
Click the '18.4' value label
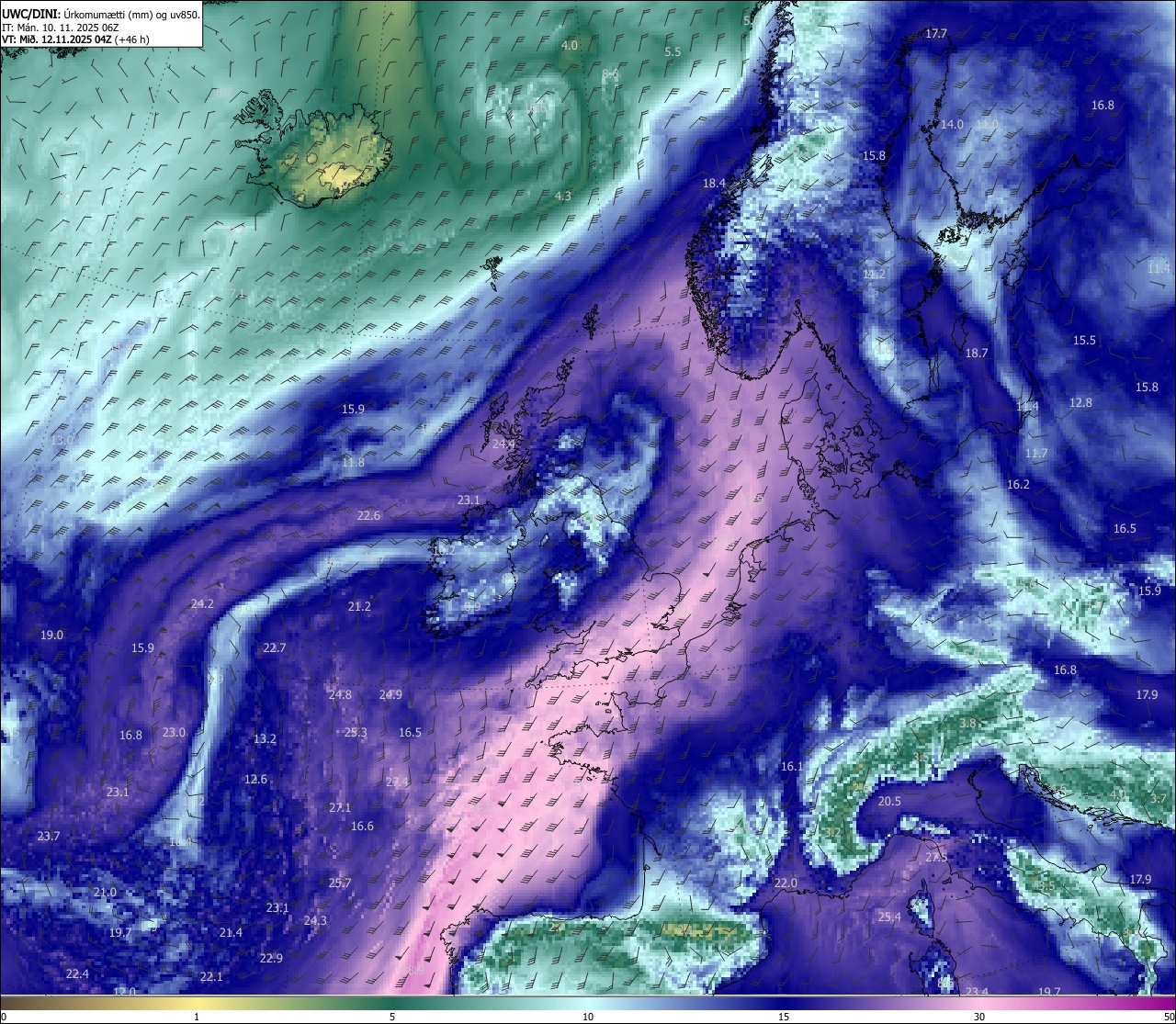[714, 184]
